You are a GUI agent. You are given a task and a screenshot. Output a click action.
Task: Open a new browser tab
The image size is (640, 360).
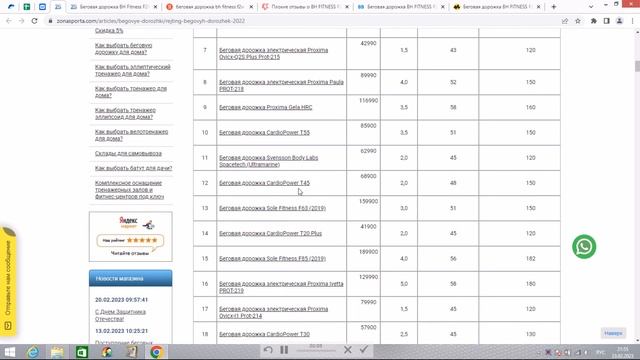pyautogui.click(x=553, y=7)
